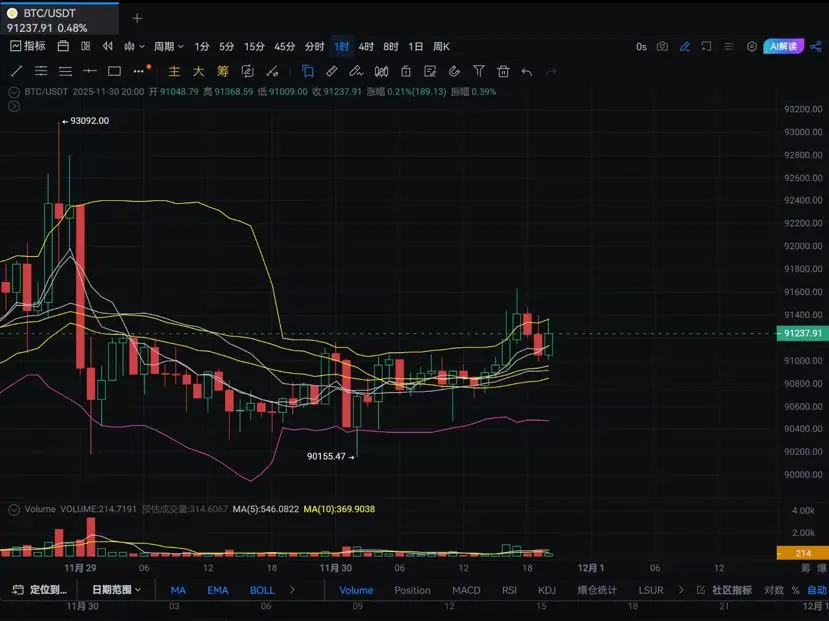Toggle the MA overlay indicator
Image resolution: width=829 pixels, height=621 pixels.
(x=178, y=590)
